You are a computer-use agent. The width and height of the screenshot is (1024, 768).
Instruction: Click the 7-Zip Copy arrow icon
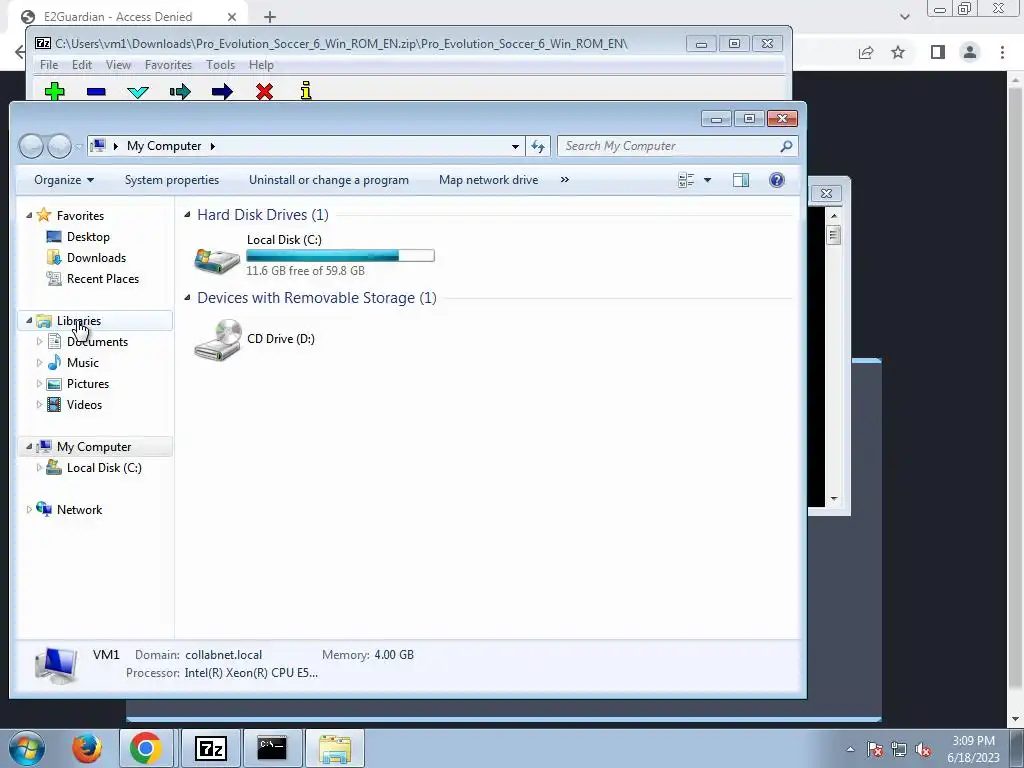180,91
